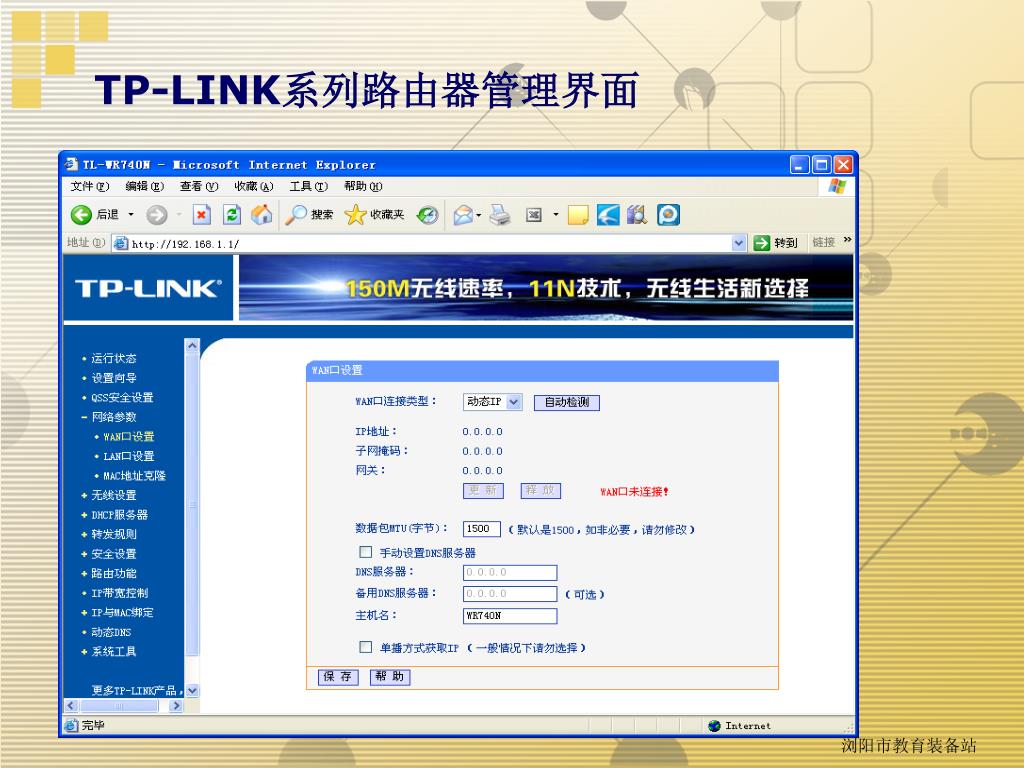Image resolution: width=1024 pixels, height=768 pixels.
Task: Enable unicast IP acquisition checkbox
Action: 366,647
